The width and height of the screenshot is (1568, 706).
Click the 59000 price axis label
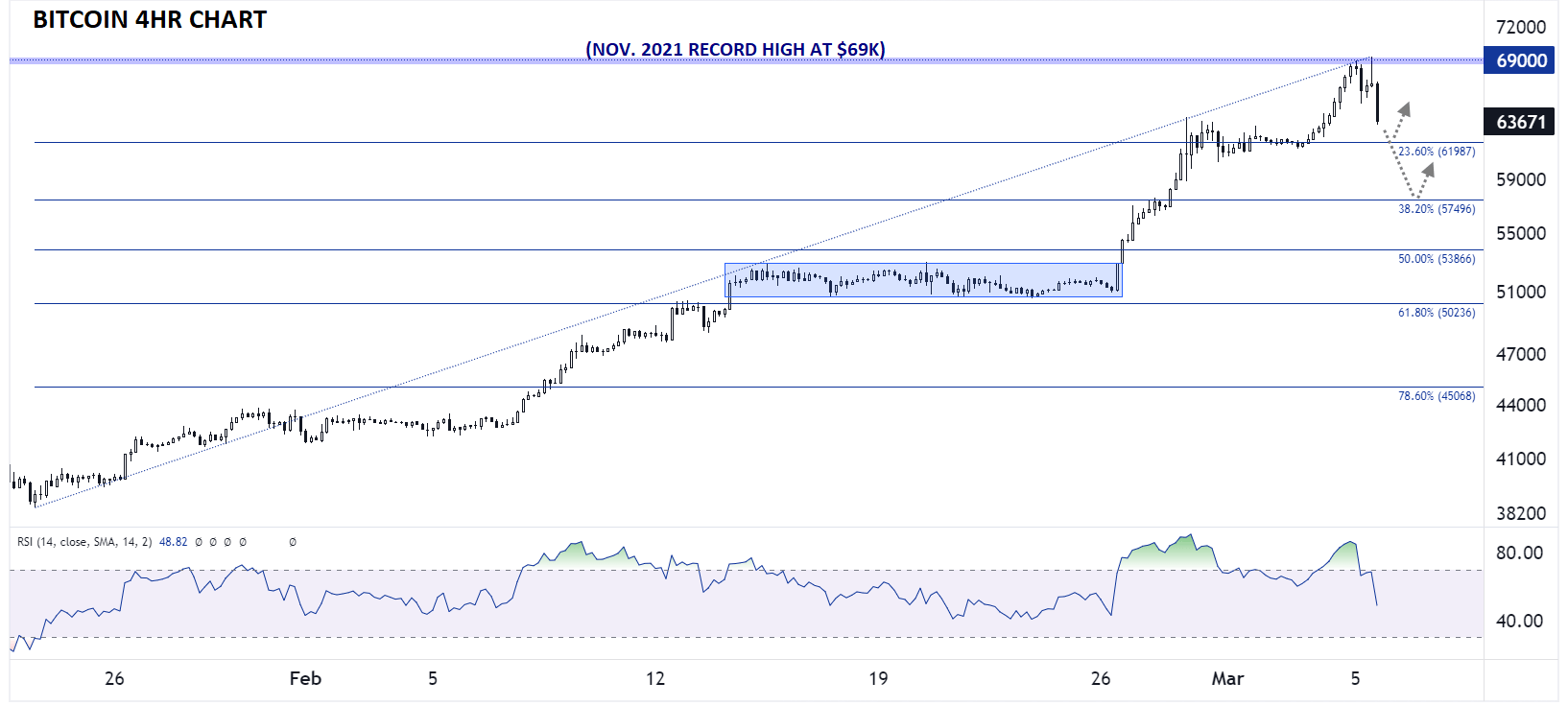[1521, 179]
